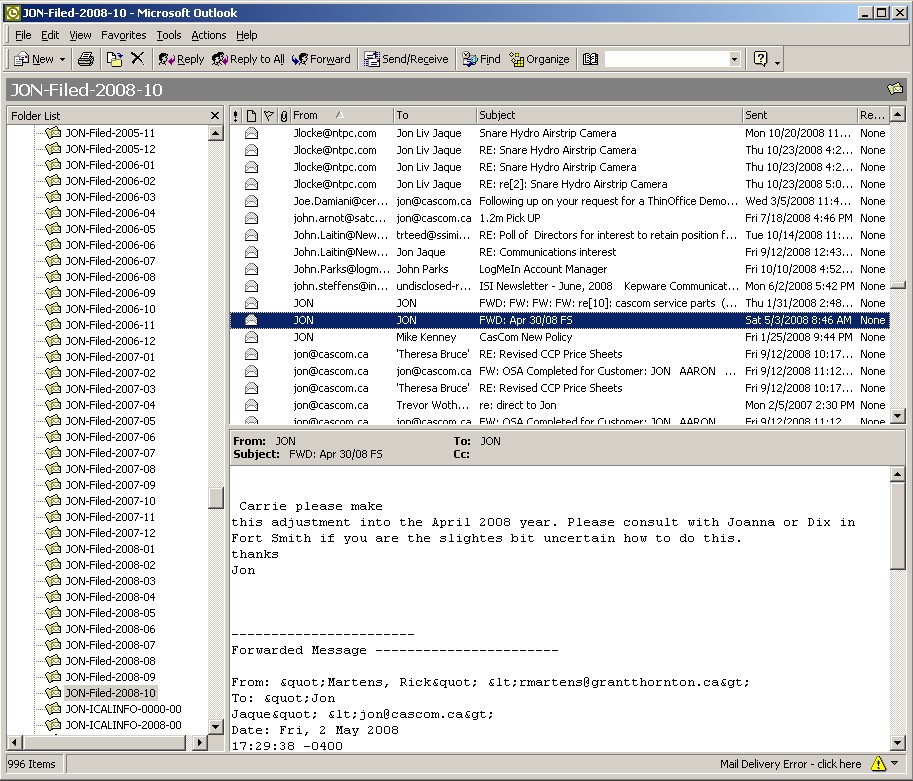Sort by Icon column header
This screenshot has height=781, width=913.
point(251,115)
